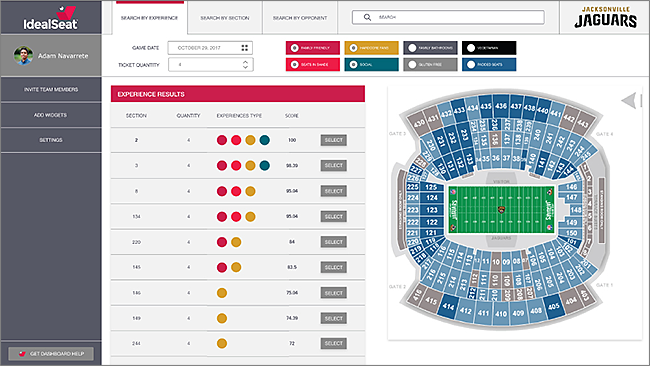Open the Game Date dropdown field

click(210, 48)
